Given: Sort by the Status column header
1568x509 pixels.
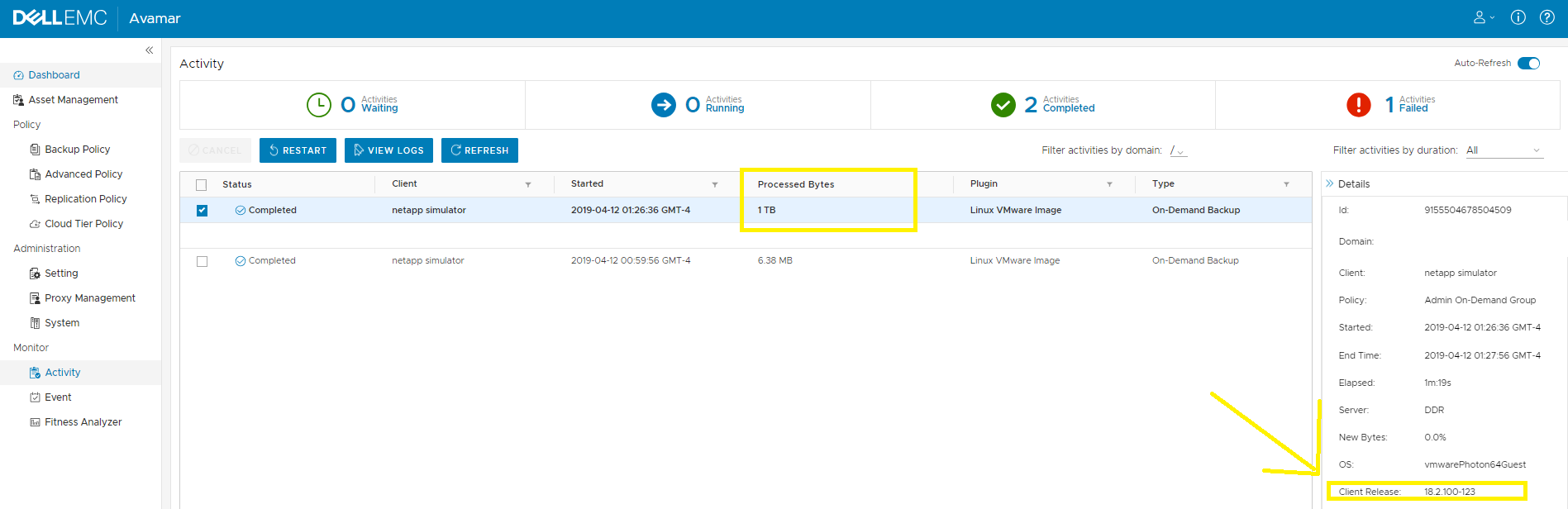Looking at the screenshot, I should [x=236, y=185].
